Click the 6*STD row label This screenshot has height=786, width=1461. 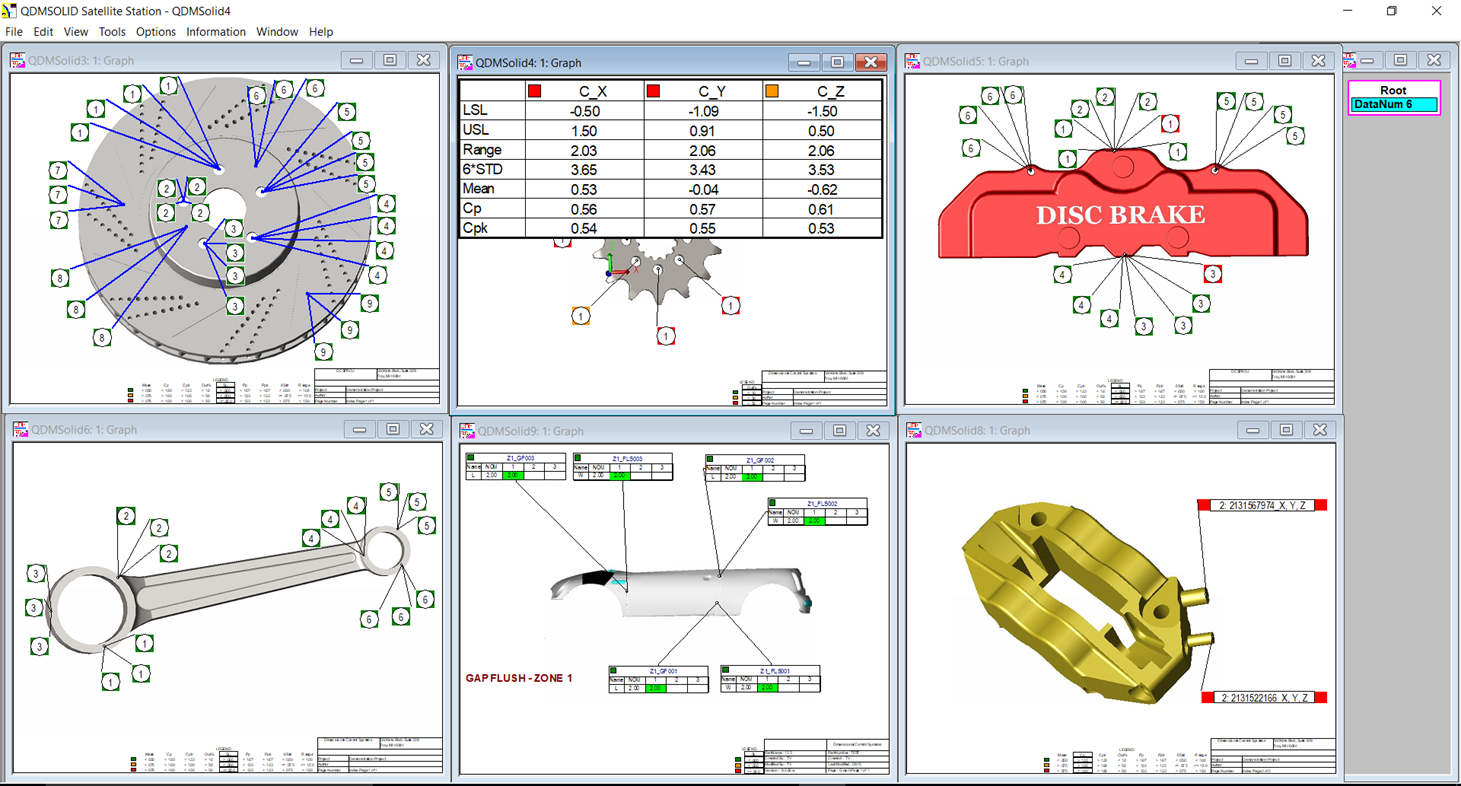(x=482, y=169)
